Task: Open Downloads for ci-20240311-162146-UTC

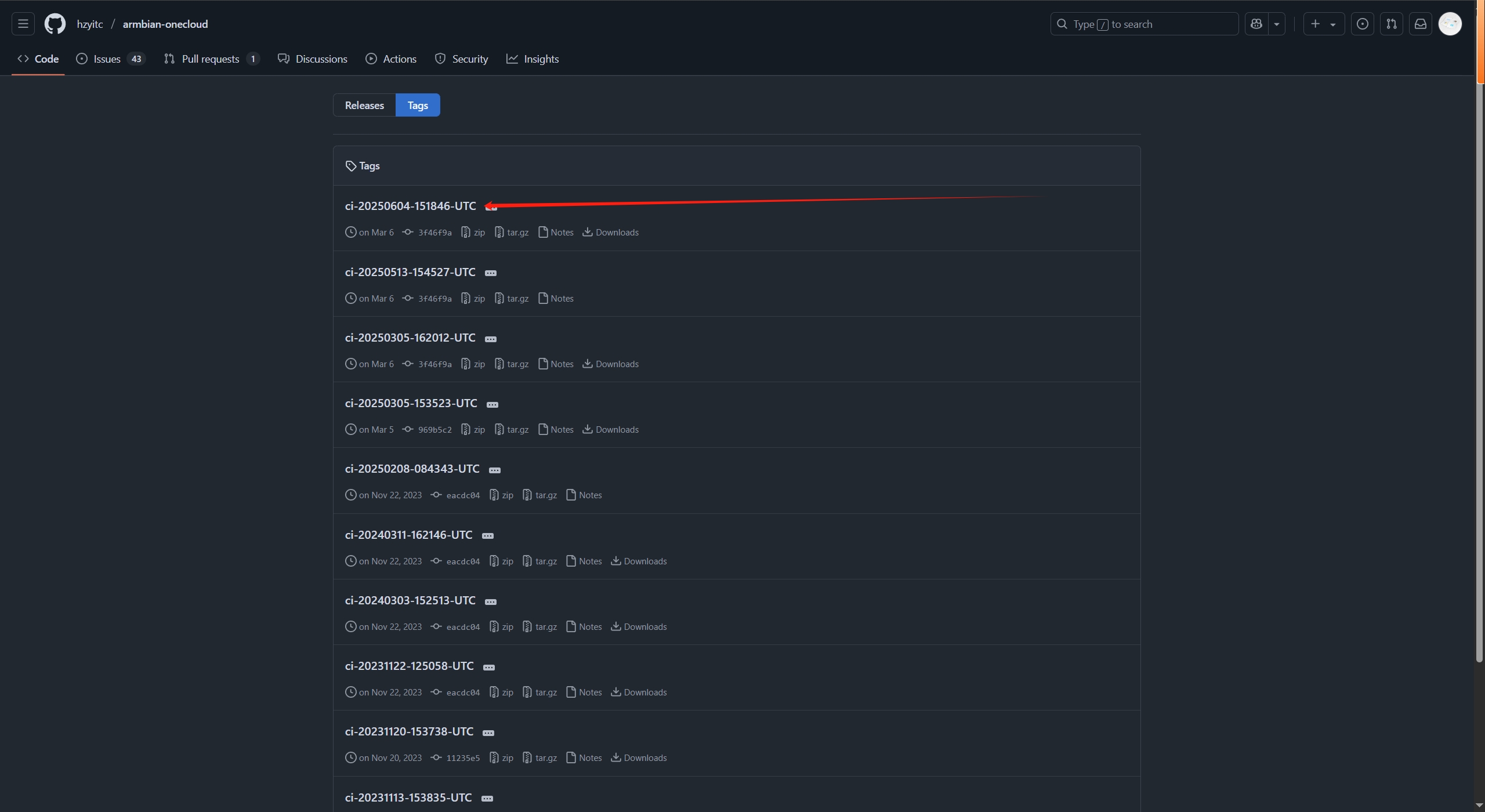Action: coord(639,561)
